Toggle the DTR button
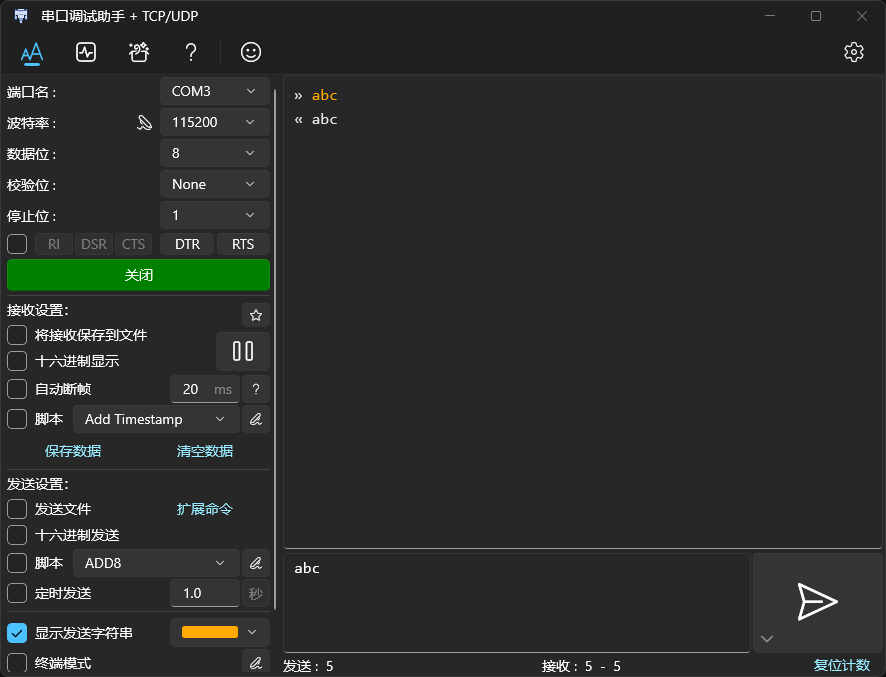Viewport: 886px width, 677px height. pos(187,244)
